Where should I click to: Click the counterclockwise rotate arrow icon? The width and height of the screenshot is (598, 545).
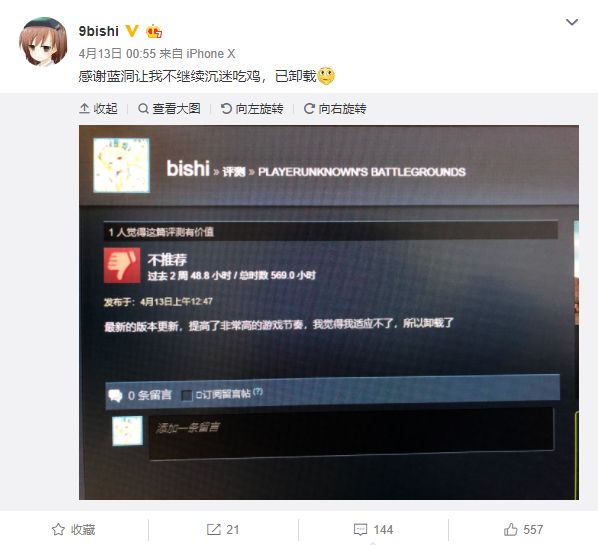click(x=226, y=109)
